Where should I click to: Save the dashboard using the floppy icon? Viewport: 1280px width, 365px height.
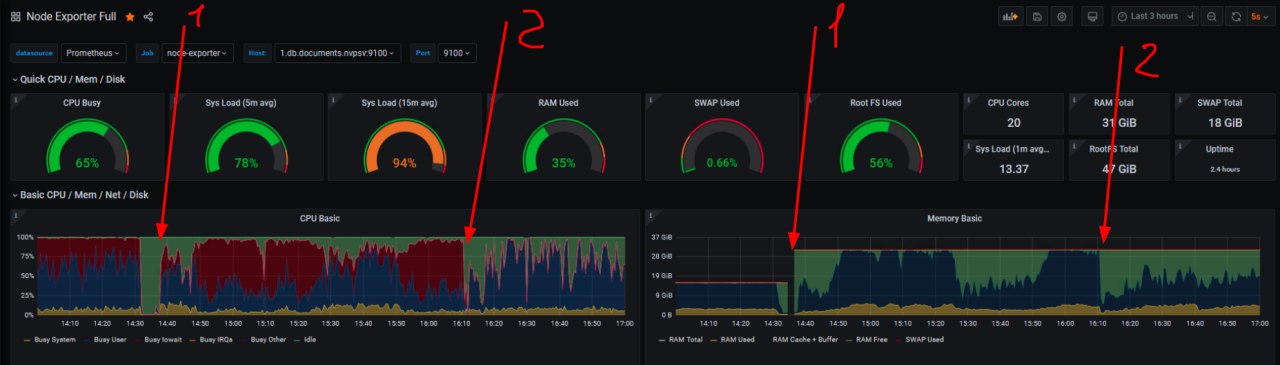pos(1038,17)
